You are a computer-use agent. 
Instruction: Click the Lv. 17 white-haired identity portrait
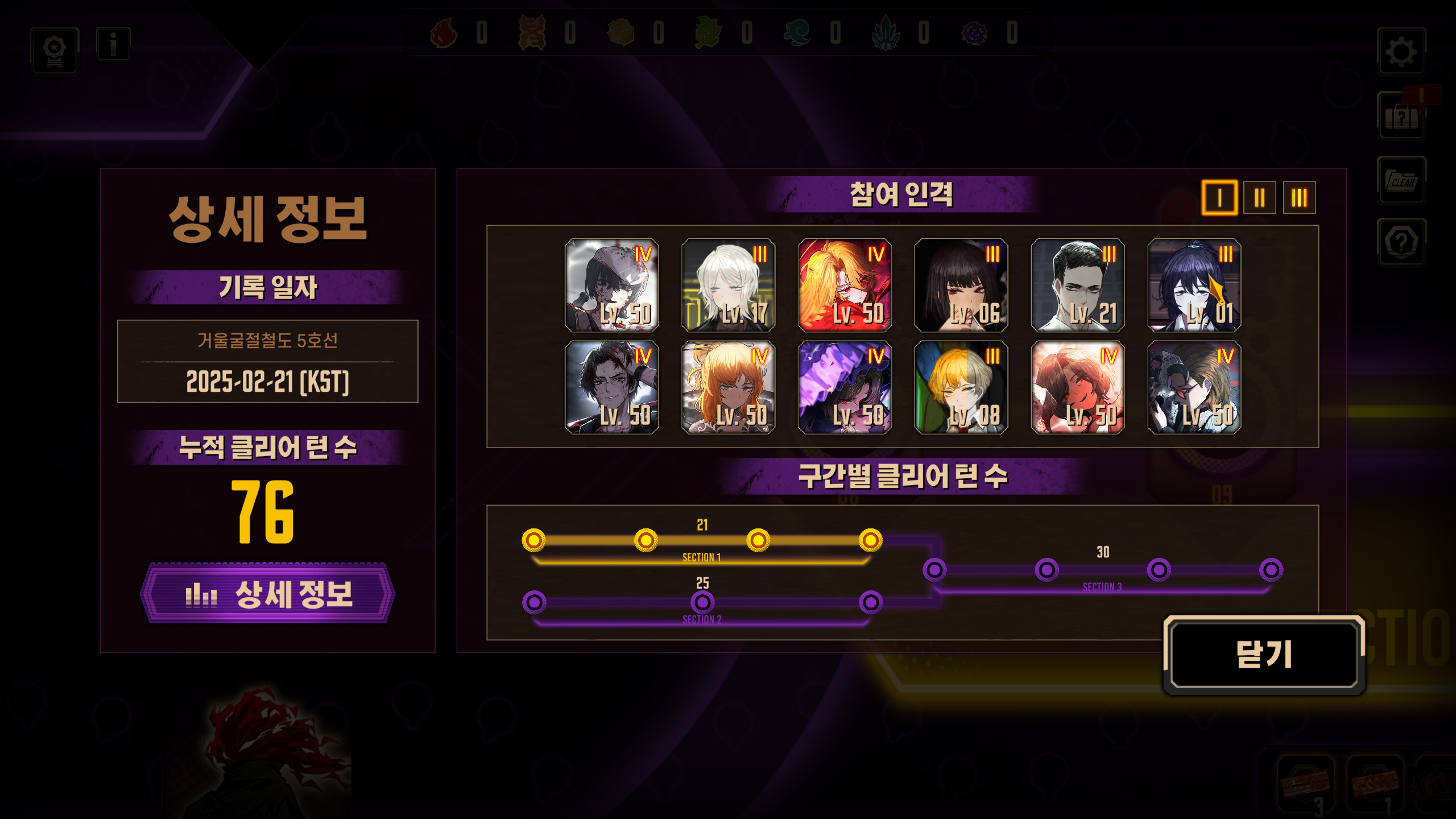click(x=728, y=285)
